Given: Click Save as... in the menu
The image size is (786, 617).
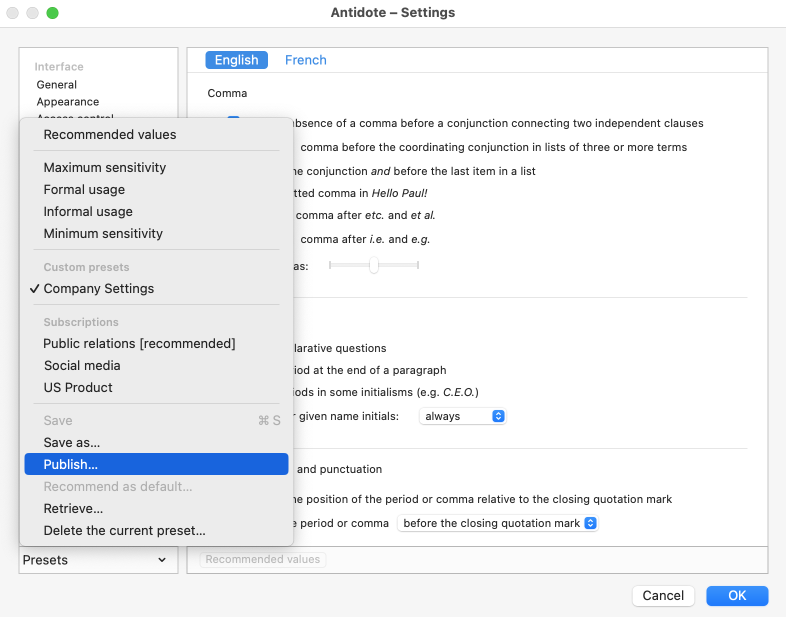Looking at the screenshot, I should coord(72,442).
